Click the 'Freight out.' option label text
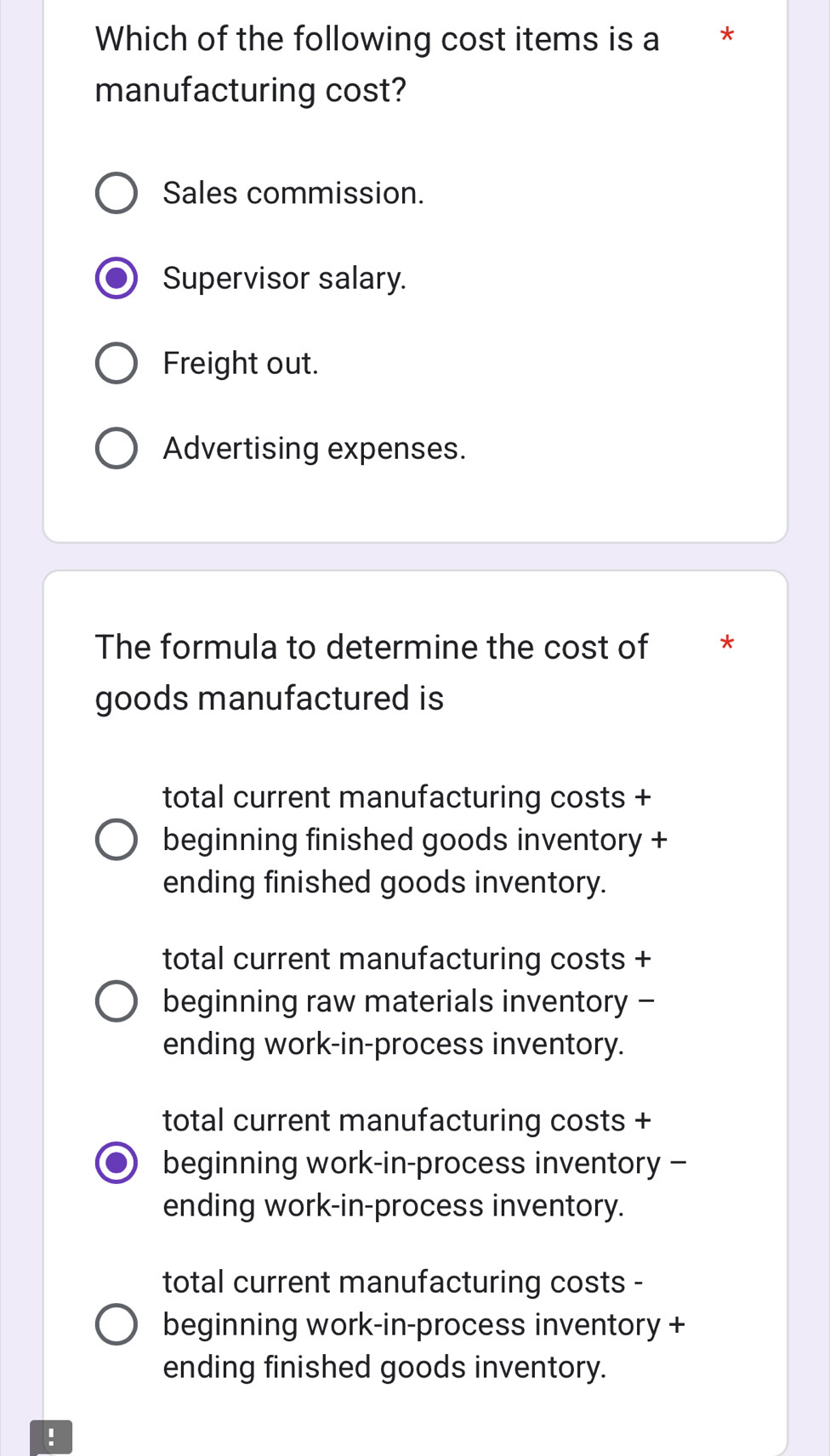This screenshot has width=830, height=1456. click(x=241, y=363)
